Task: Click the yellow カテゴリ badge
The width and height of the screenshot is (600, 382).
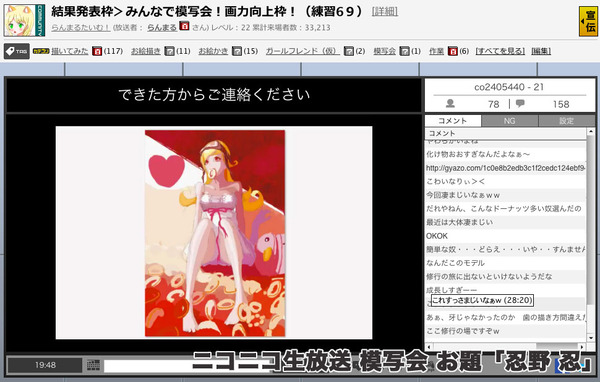Action: [41, 51]
